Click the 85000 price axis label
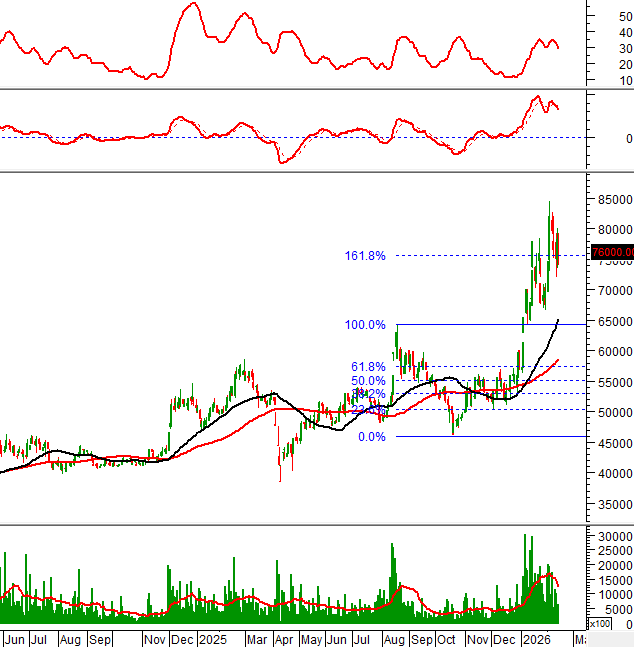This screenshot has height=647, width=634. (x=614, y=199)
